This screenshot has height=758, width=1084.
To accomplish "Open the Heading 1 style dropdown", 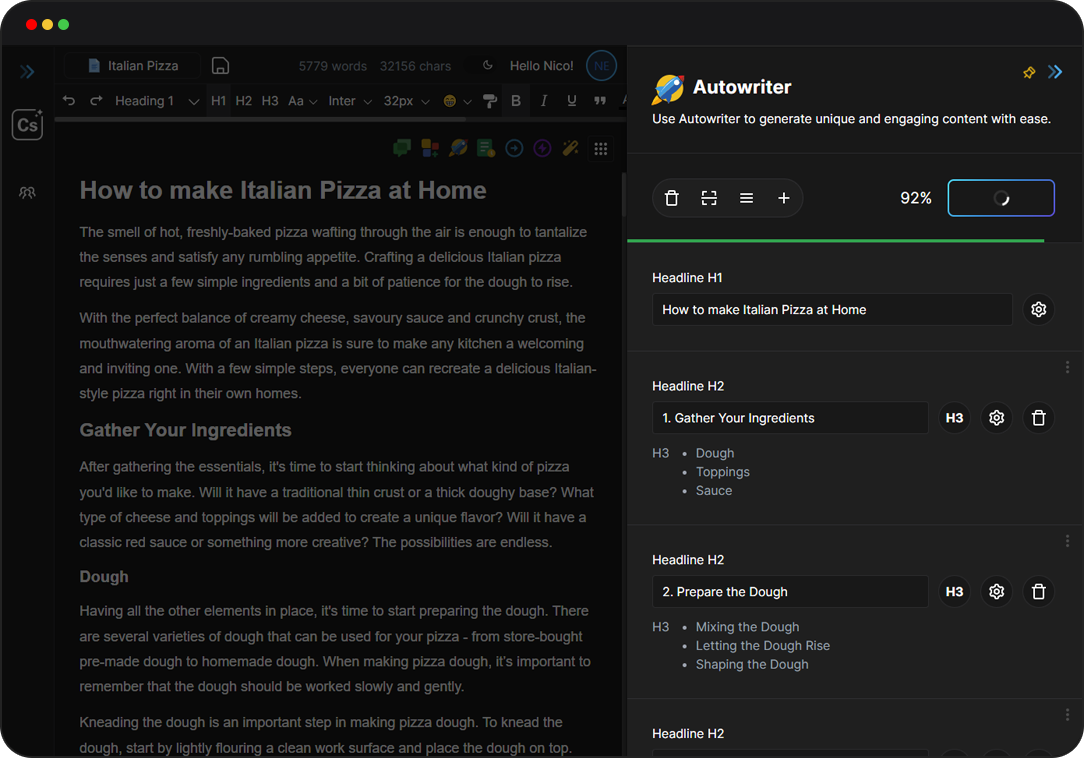I will [x=157, y=101].
